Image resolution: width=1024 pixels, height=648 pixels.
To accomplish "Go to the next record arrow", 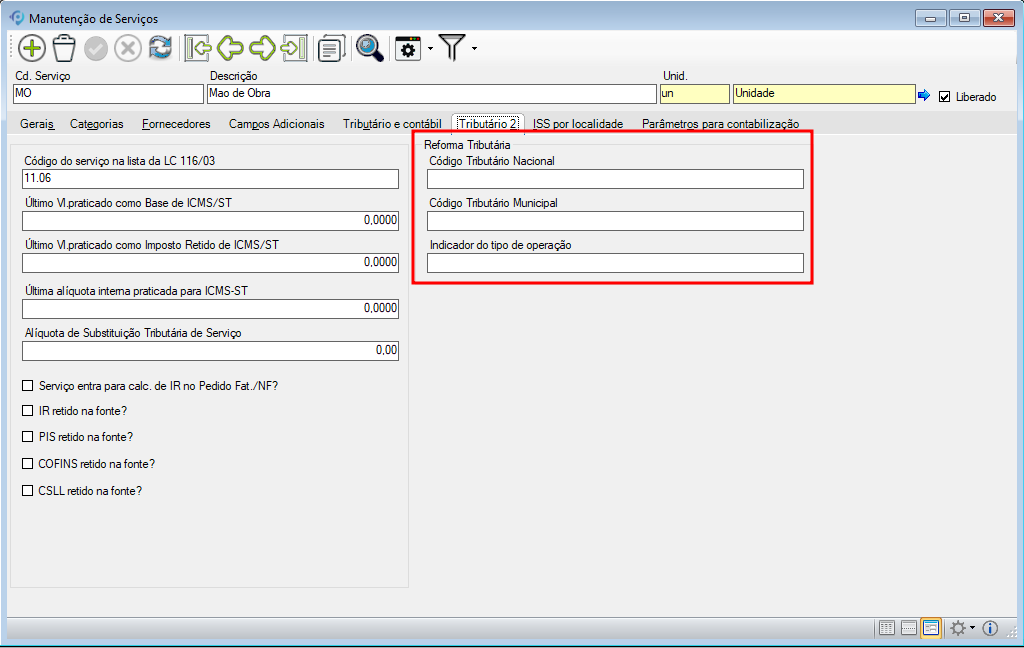I will click(263, 48).
